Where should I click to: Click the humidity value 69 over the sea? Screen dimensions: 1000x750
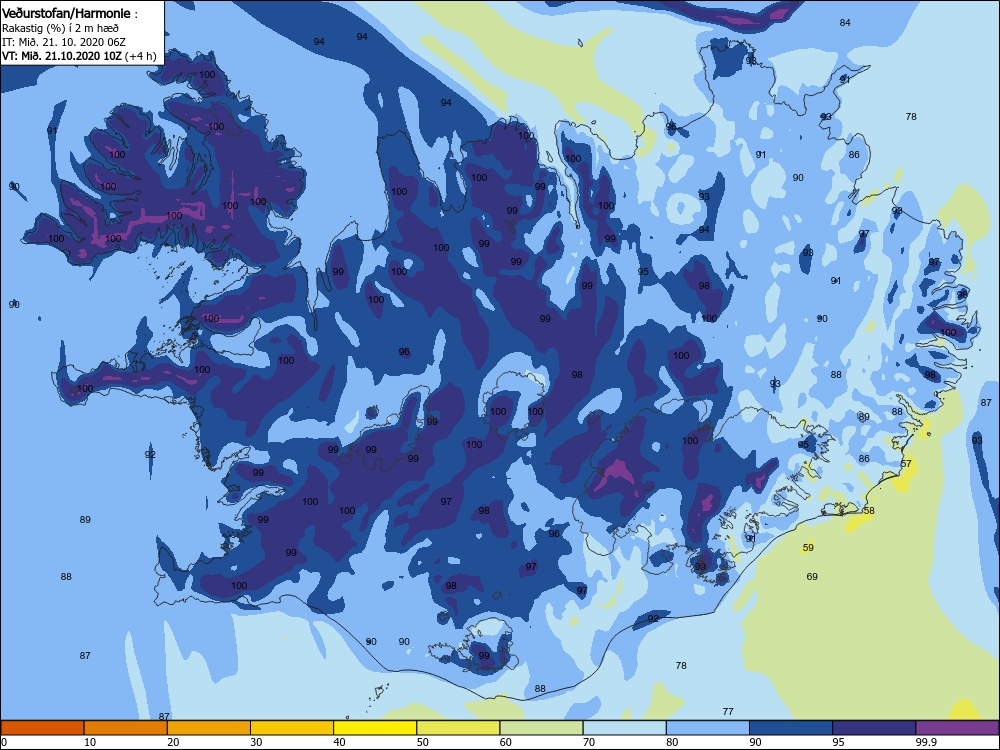click(x=812, y=577)
